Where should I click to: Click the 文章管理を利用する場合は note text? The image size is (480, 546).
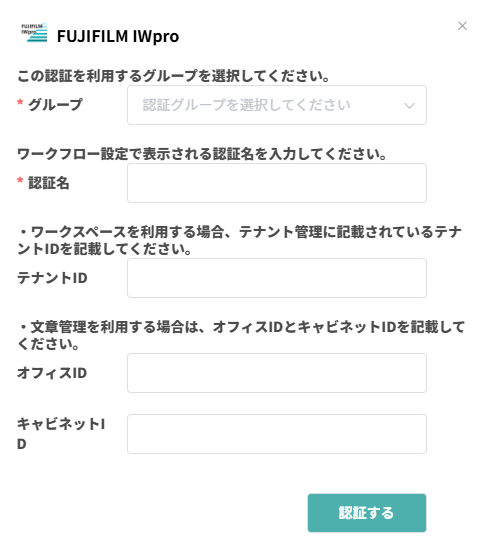[241, 335]
